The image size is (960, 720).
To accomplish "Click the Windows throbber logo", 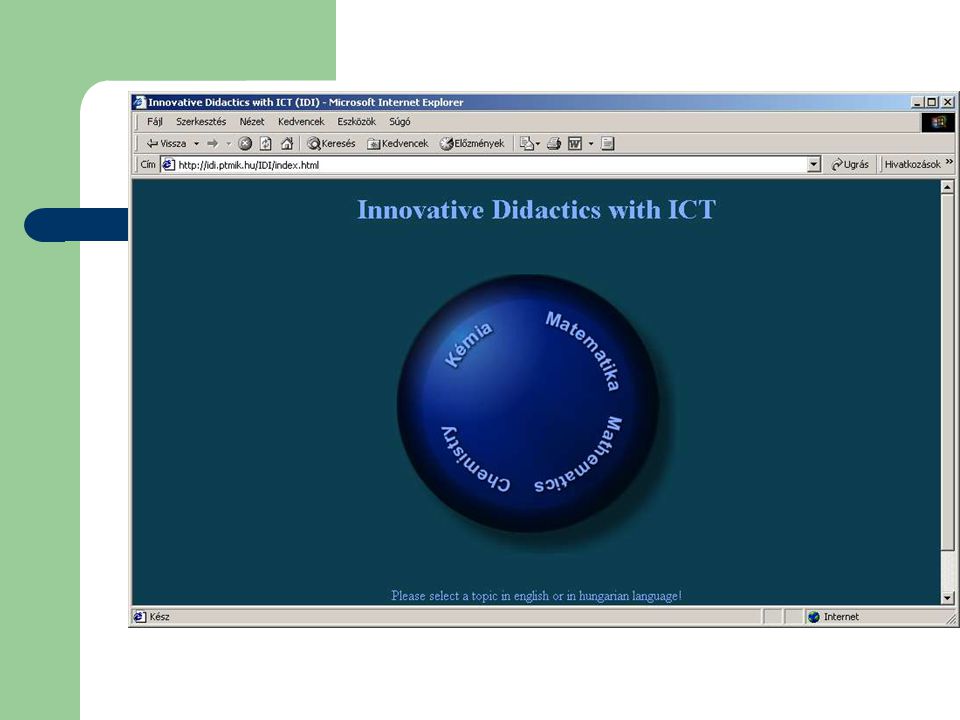I will (938, 122).
